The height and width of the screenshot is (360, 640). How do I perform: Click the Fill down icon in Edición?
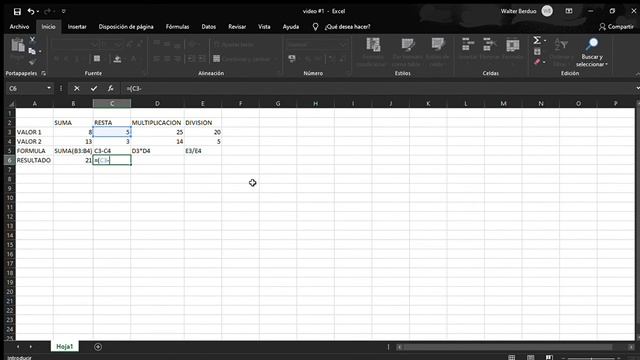537,51
